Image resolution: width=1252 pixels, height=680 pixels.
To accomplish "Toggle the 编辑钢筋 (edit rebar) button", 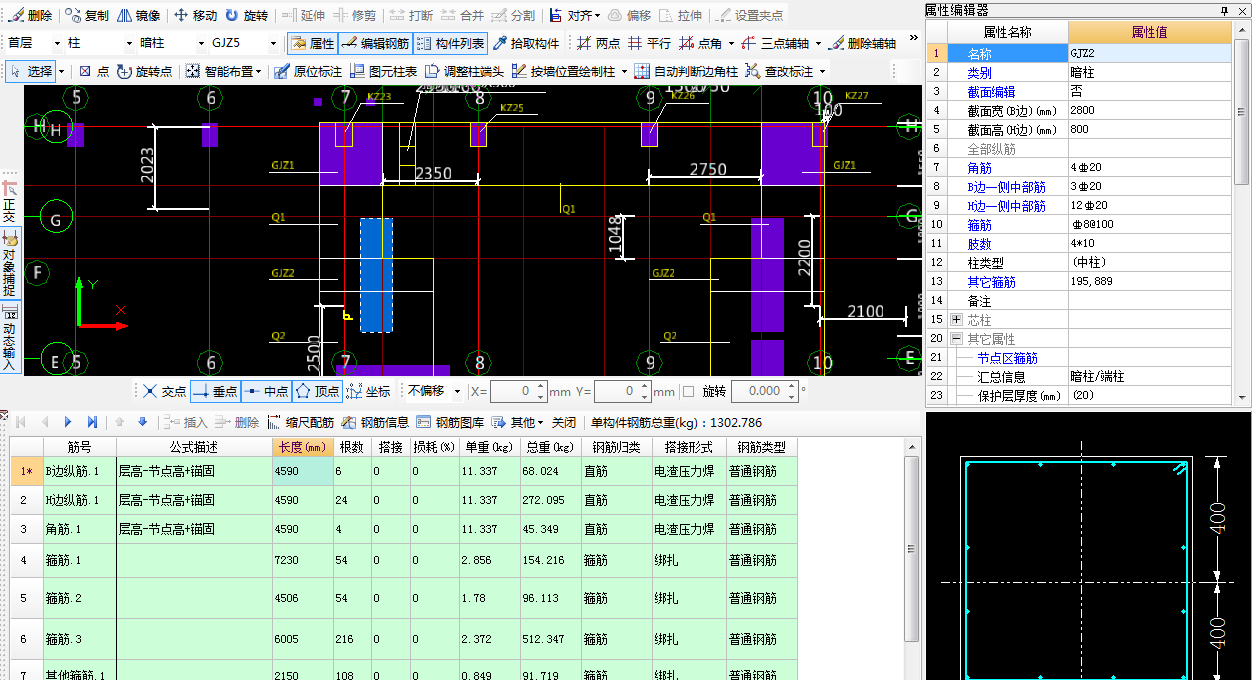I will [374, 43].
